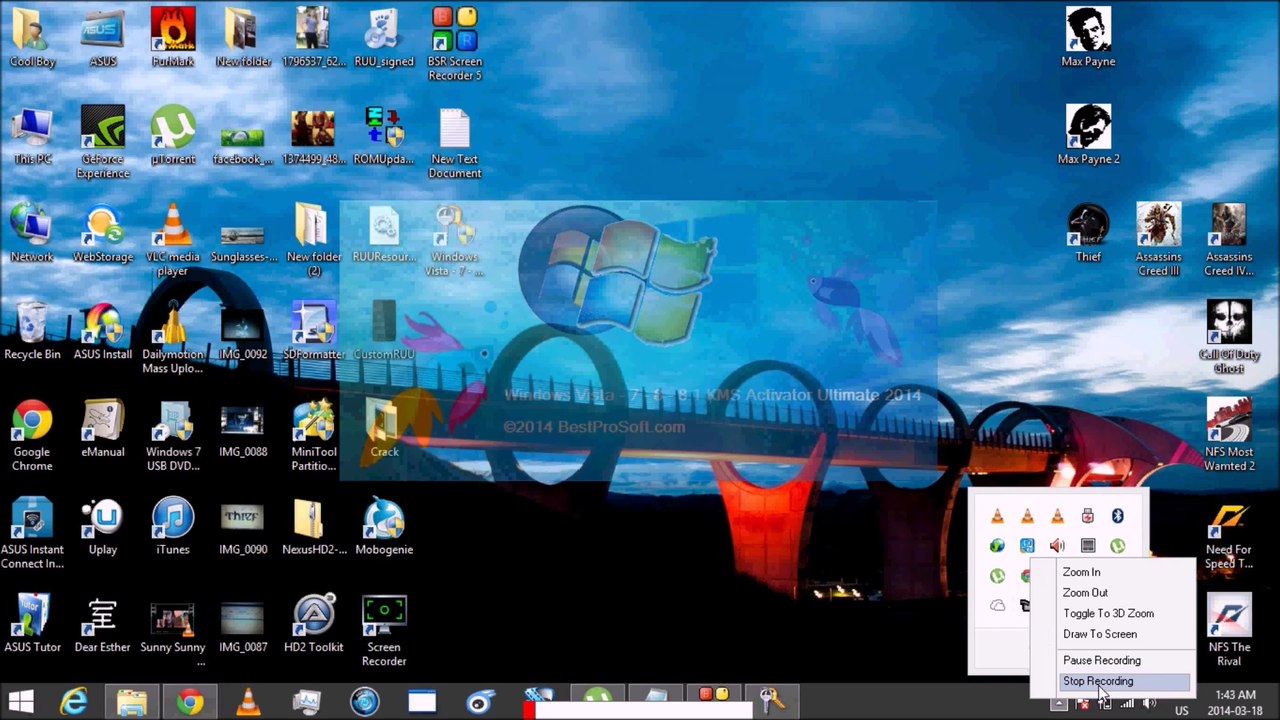The height and width of the screenshot is (720, 1280).
Task: Click the eManual desktop icon
Action: 103,428
